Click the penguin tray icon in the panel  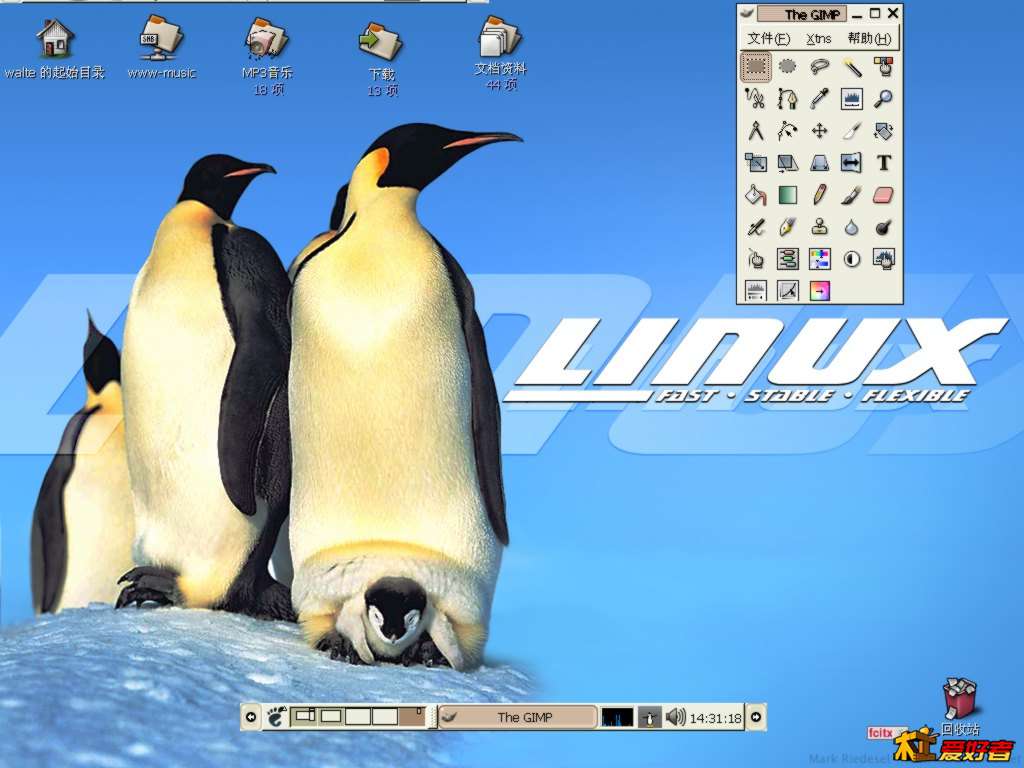pyautogui.click(x=648, y=717)
